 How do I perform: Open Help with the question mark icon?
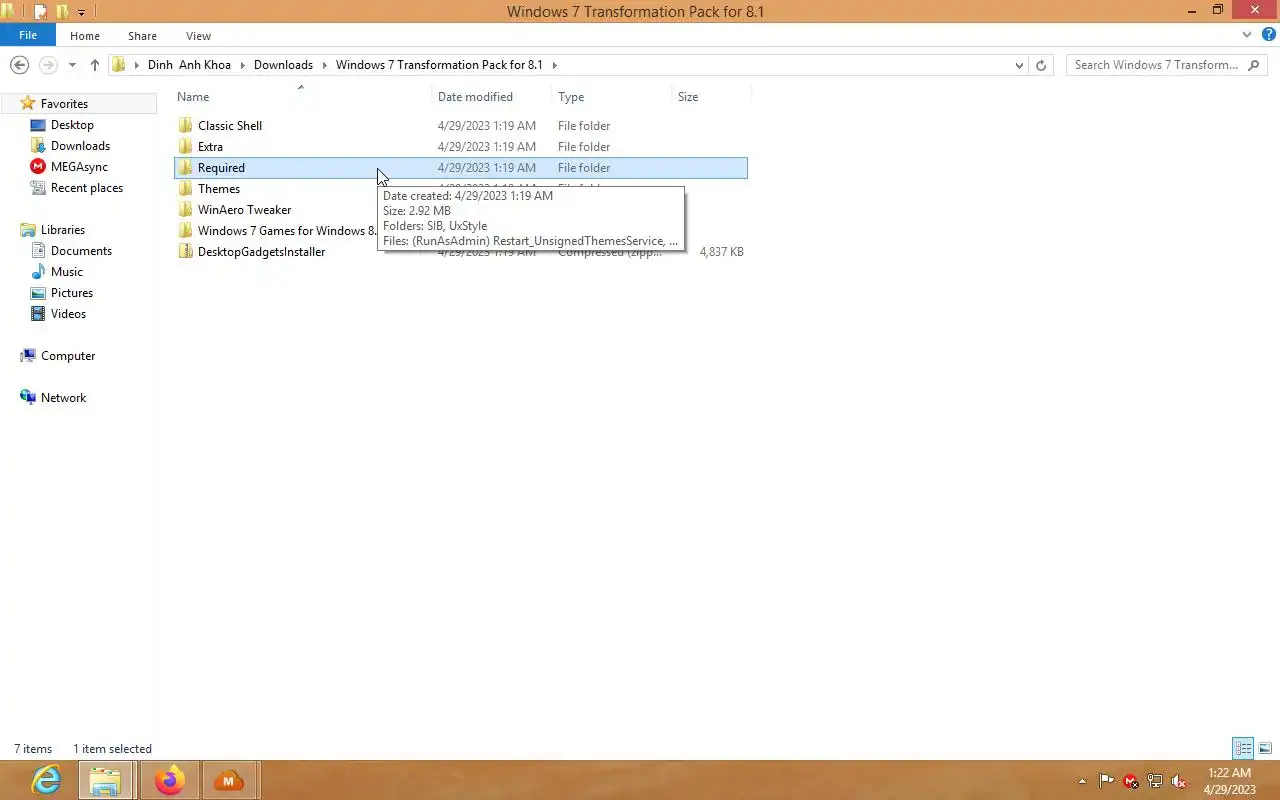click(x=1268, y=35)
